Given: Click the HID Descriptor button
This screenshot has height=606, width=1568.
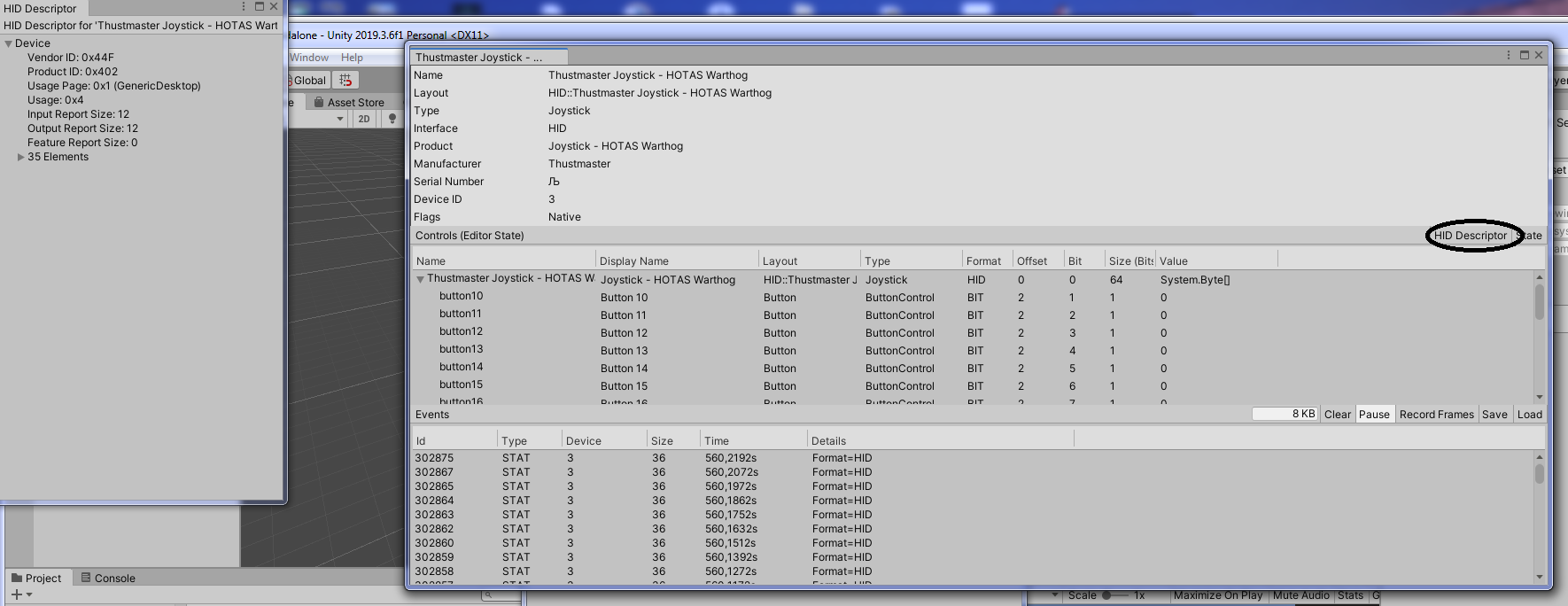Looking at the screenshot, I should (x=1470, y=236).
